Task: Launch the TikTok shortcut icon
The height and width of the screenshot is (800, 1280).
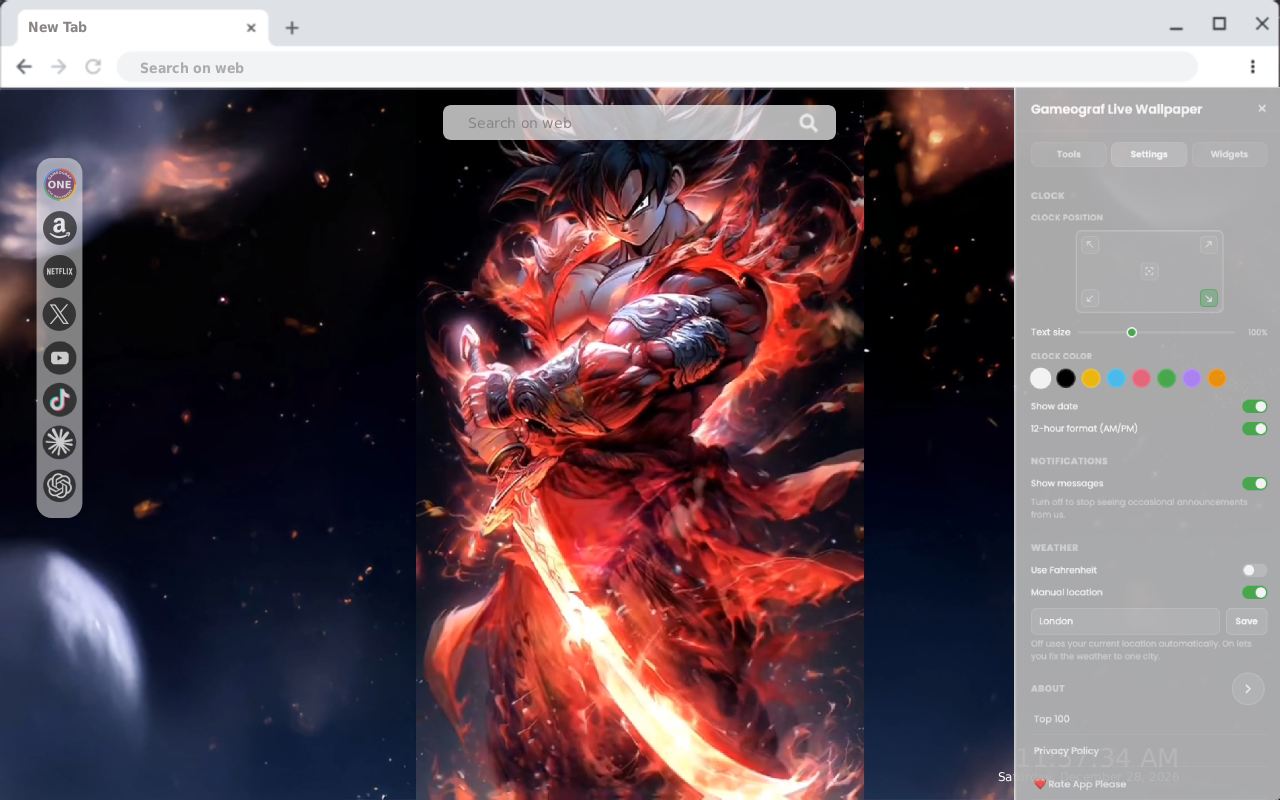Action: pos(60,400)
